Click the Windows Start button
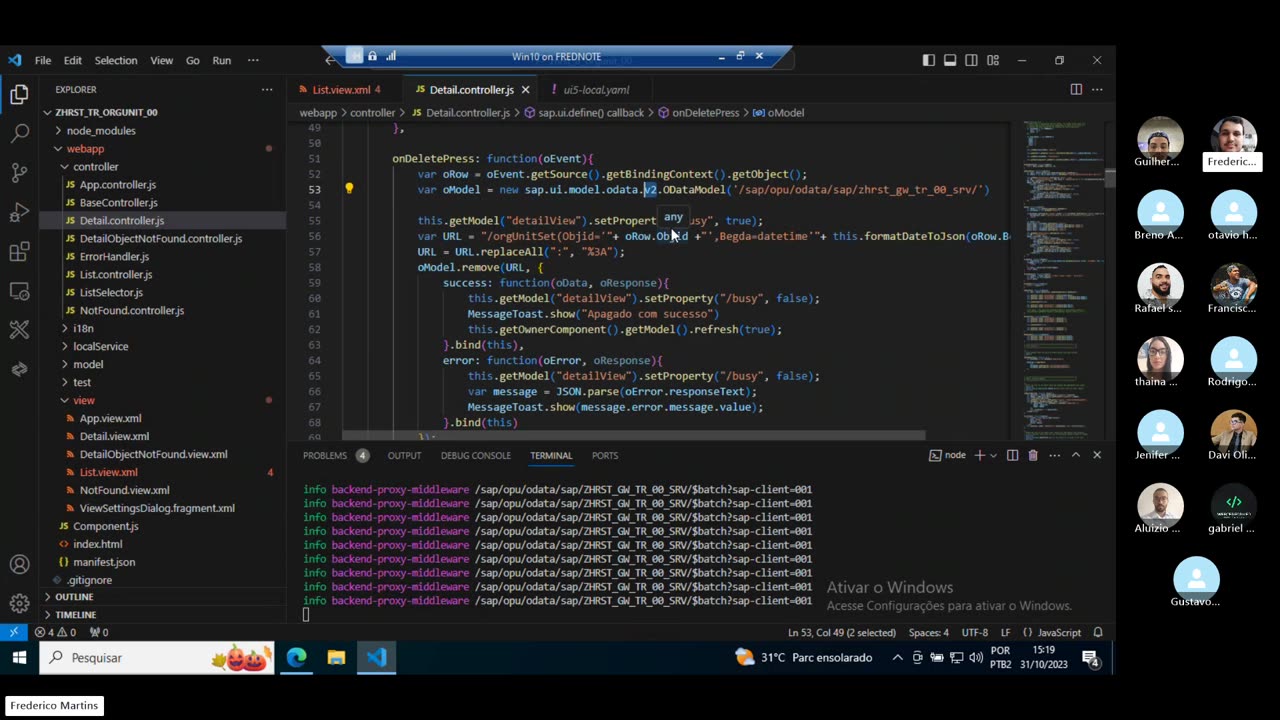 click(x=19, y=657)
